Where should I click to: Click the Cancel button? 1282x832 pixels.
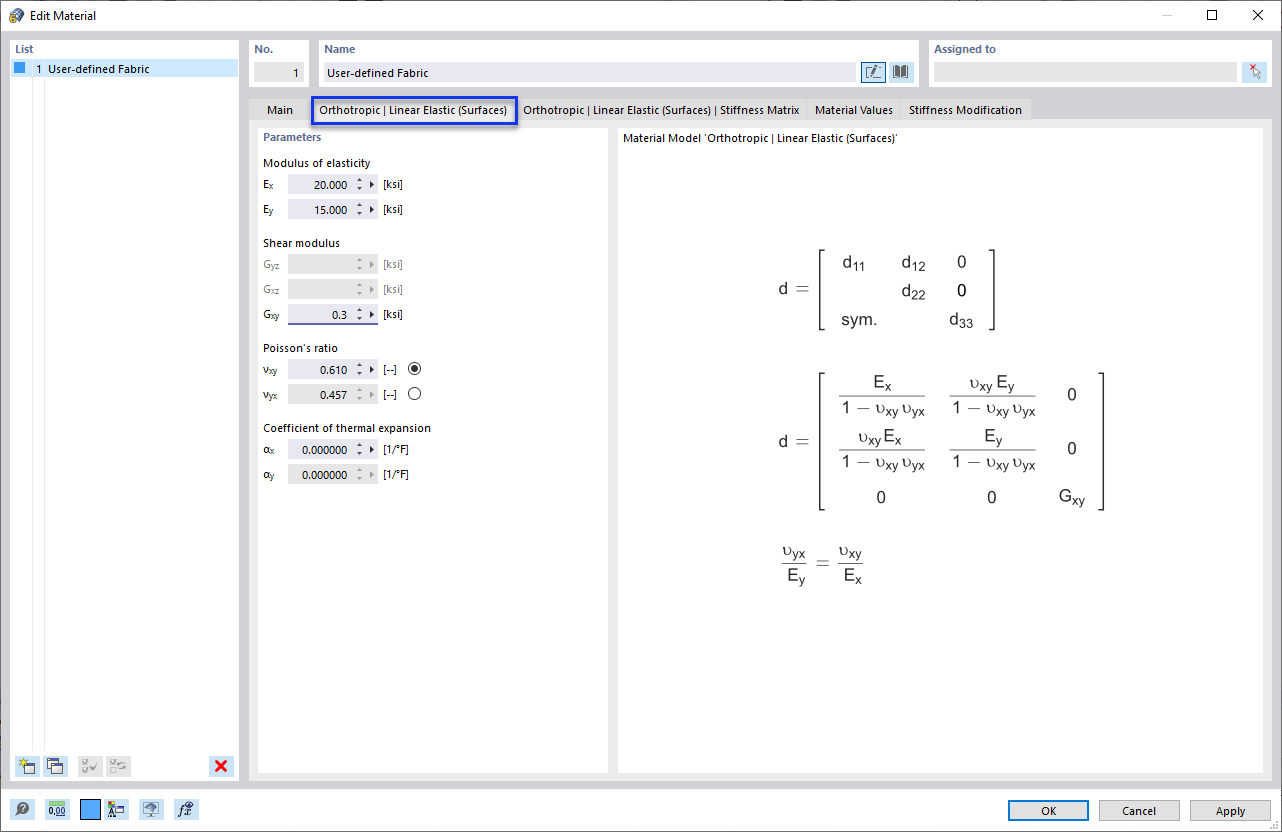(x=1139, y=811)
